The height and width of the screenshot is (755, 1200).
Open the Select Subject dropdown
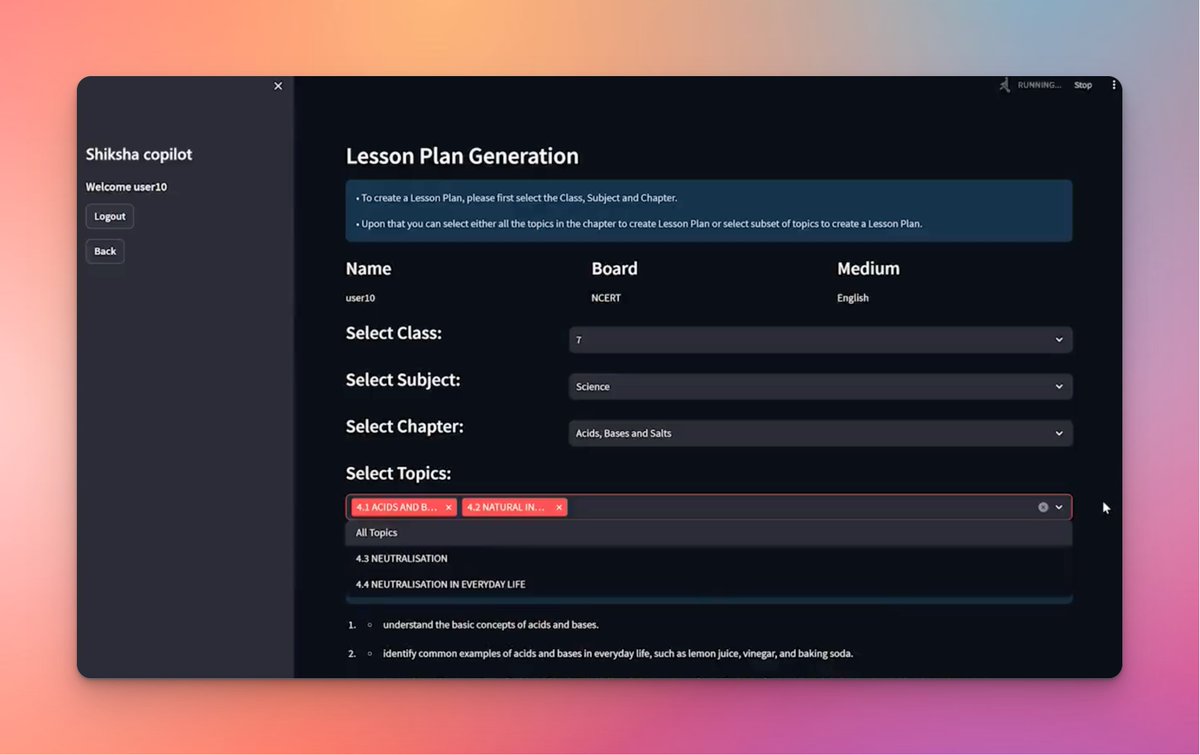click(820, 386)
